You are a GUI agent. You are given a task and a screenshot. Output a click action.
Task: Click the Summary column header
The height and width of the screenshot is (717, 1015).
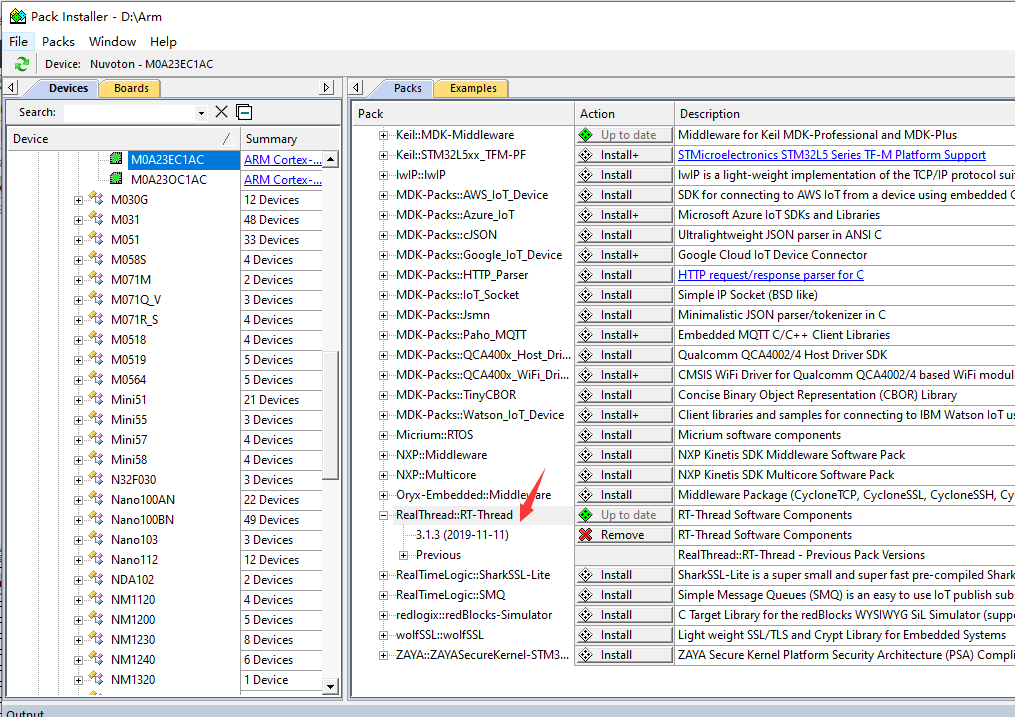click(x=290, y=138)
